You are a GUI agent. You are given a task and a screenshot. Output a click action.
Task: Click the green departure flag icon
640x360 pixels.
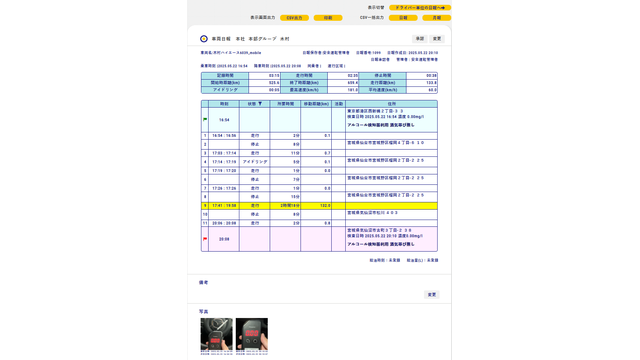(x=205, y=120)
